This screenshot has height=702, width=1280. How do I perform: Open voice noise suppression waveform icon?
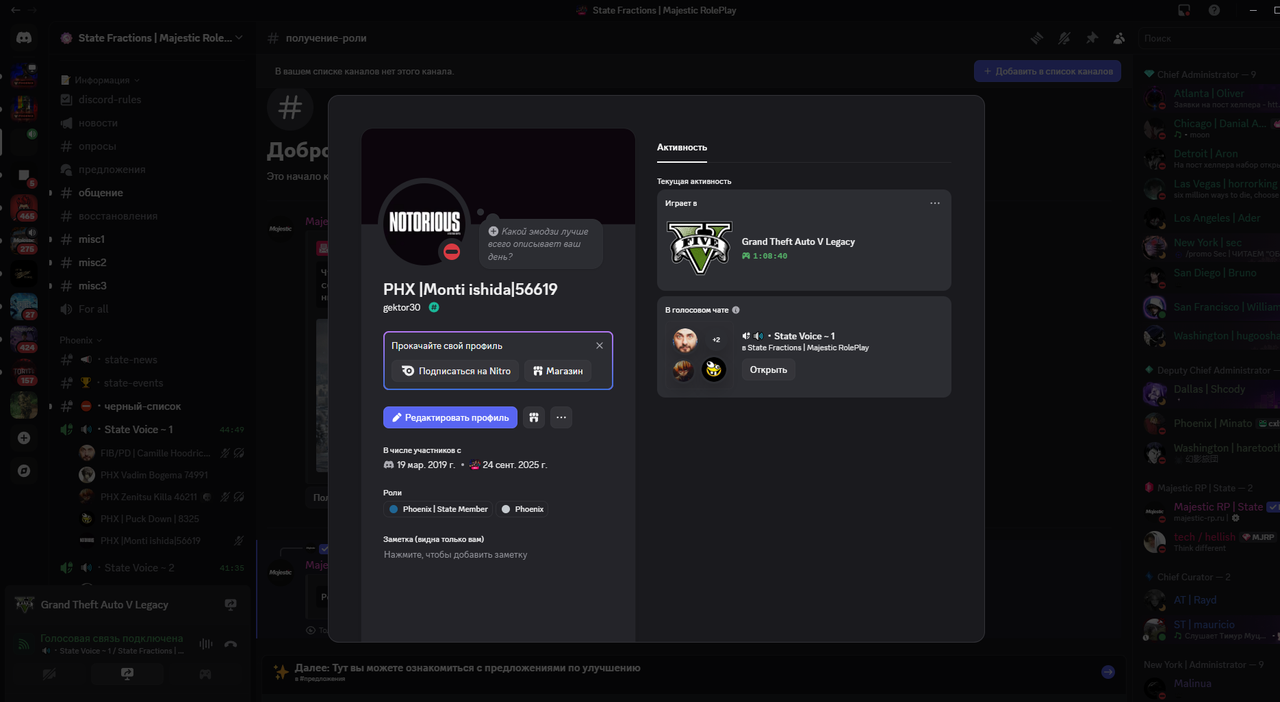(206, 644)
